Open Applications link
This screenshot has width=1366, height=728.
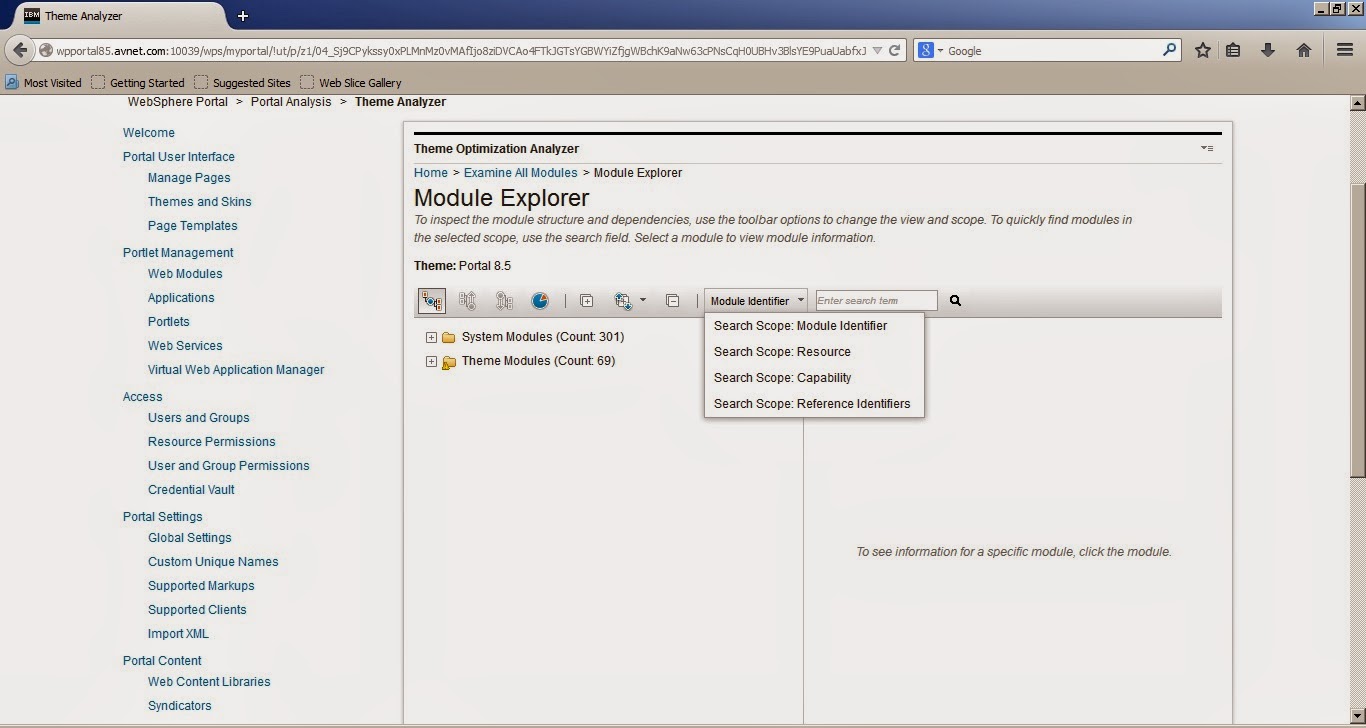181,298
